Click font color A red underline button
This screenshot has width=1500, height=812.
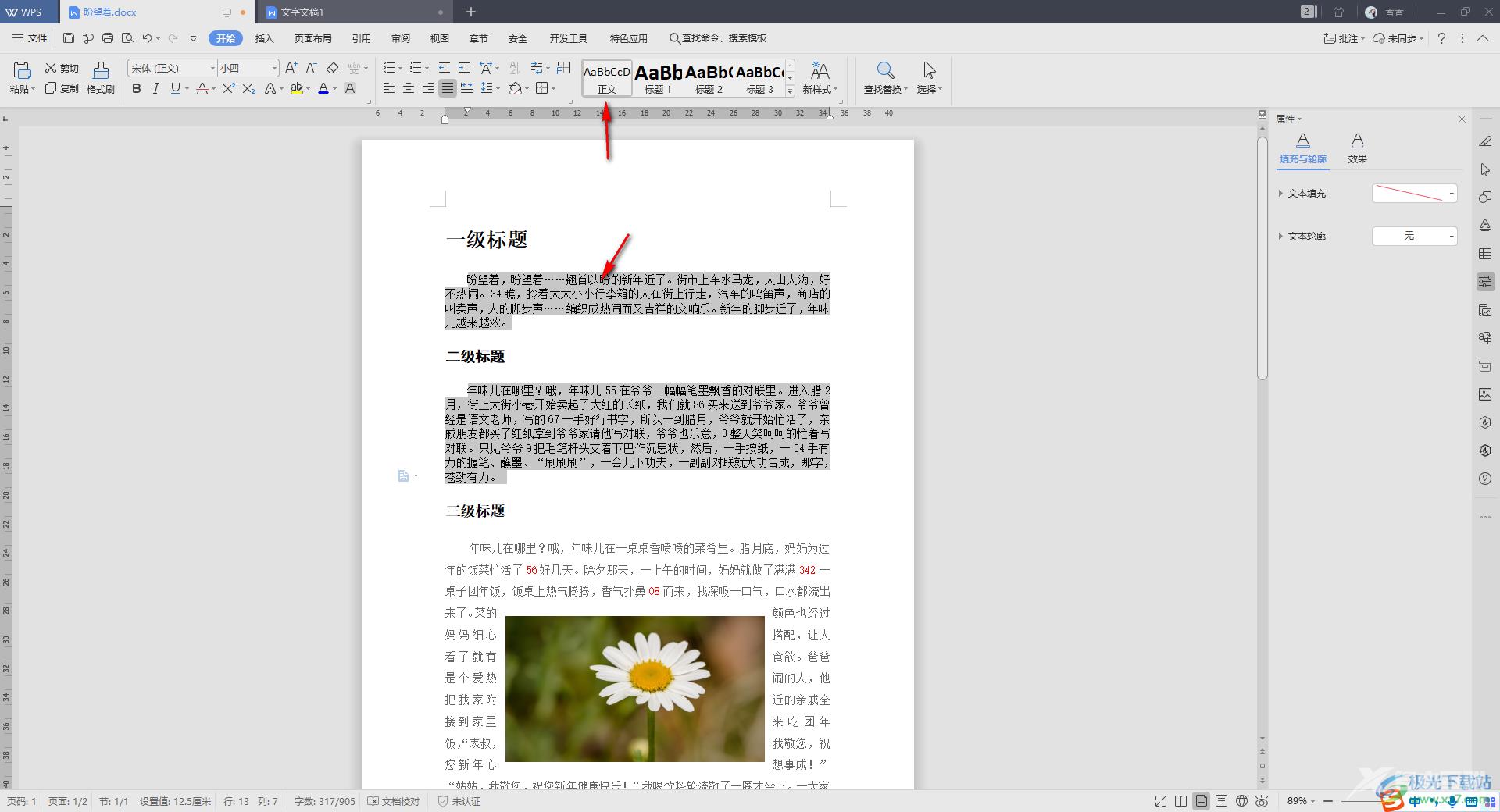(323, 88)
